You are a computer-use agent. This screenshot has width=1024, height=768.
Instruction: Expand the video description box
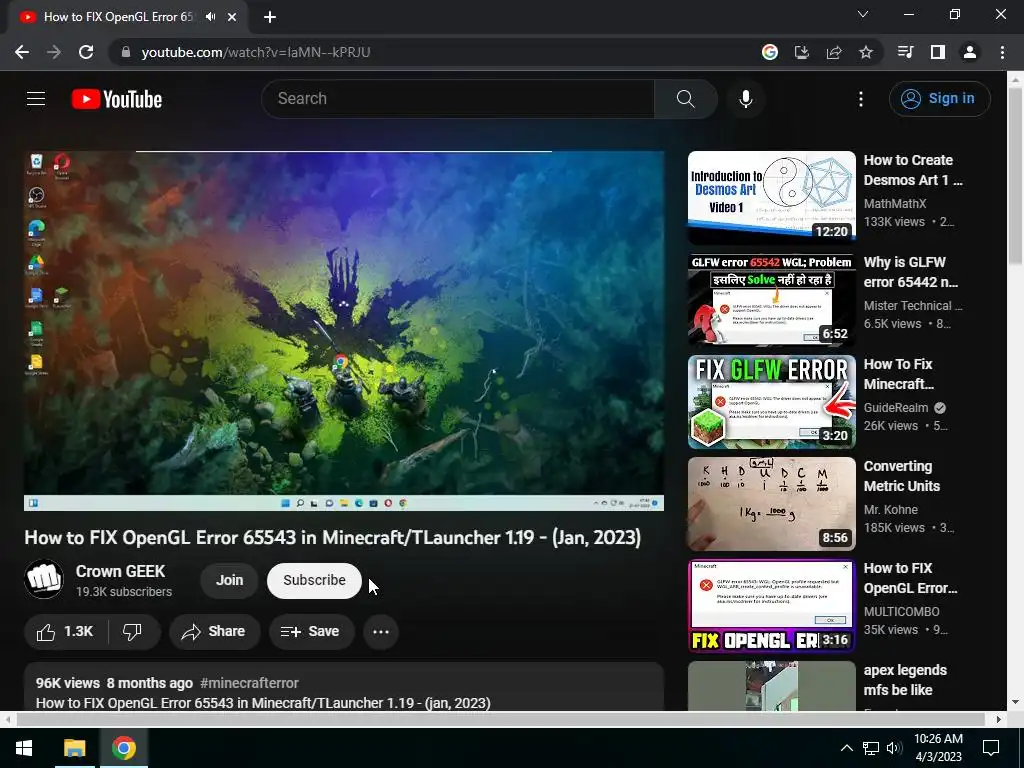coord(344,687)
